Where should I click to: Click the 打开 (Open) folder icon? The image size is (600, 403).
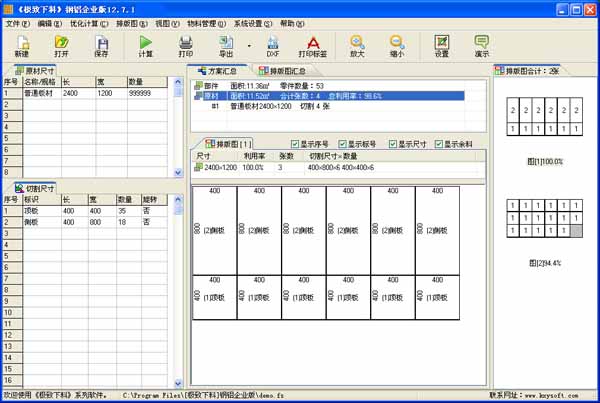61,46
